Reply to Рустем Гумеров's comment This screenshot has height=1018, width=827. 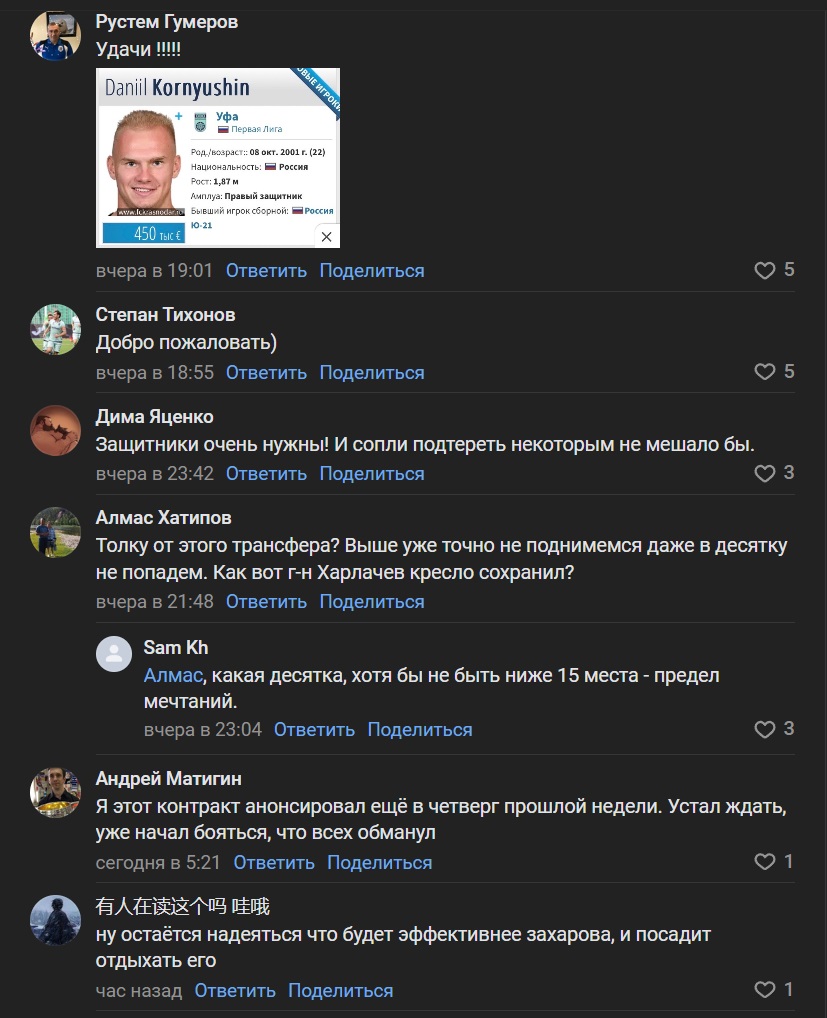click(266, 271)
